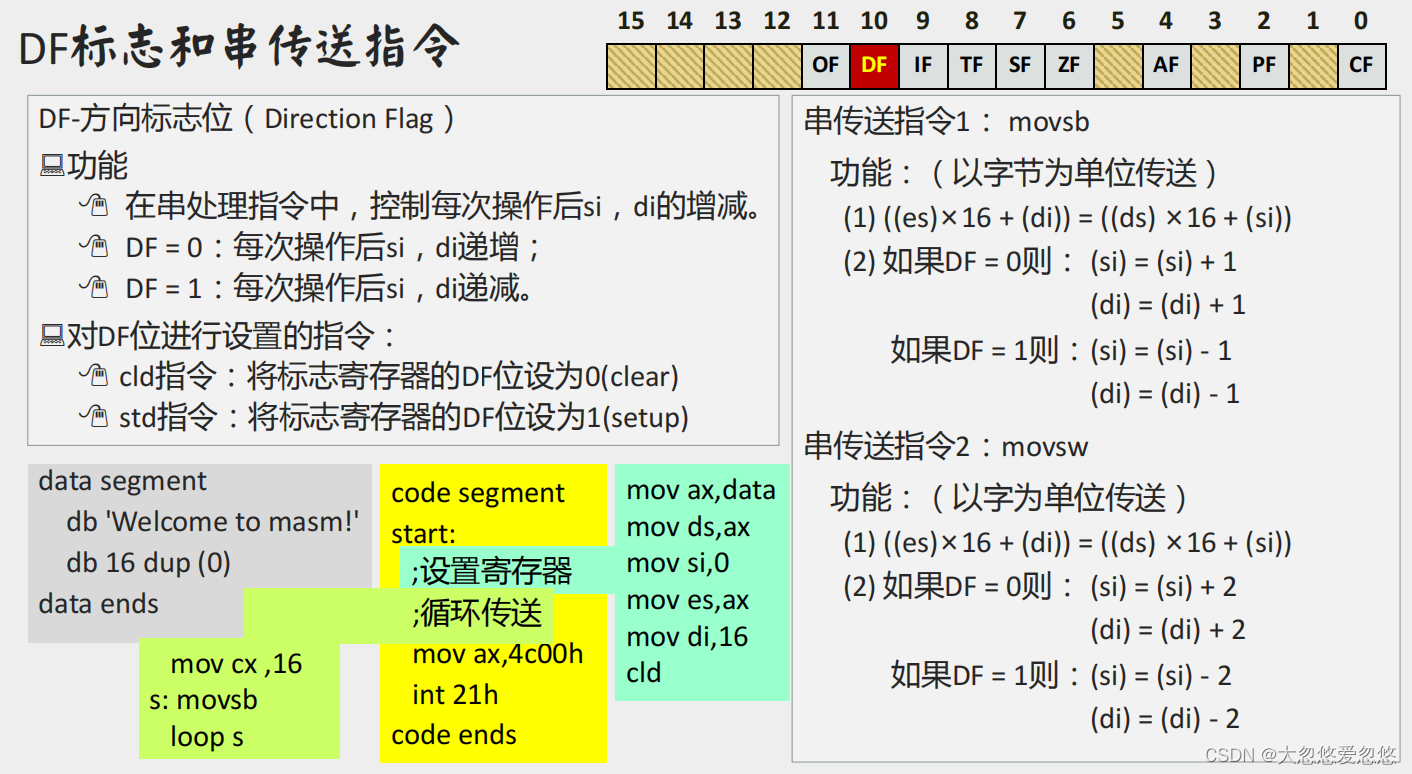The width and height of the screenshot is (1412, 774).
Task: Click the hatched reserved cell under bit 3
Action: click(1215, 65)
